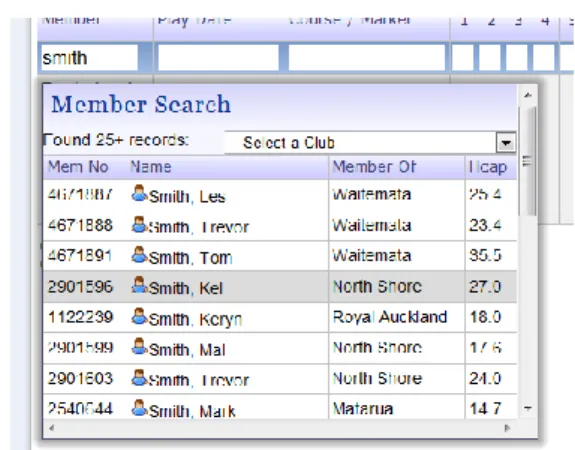Screen dimensions: 575x450
Task: Click the user icon beside Smith, Les
Action: click(140, 193)
